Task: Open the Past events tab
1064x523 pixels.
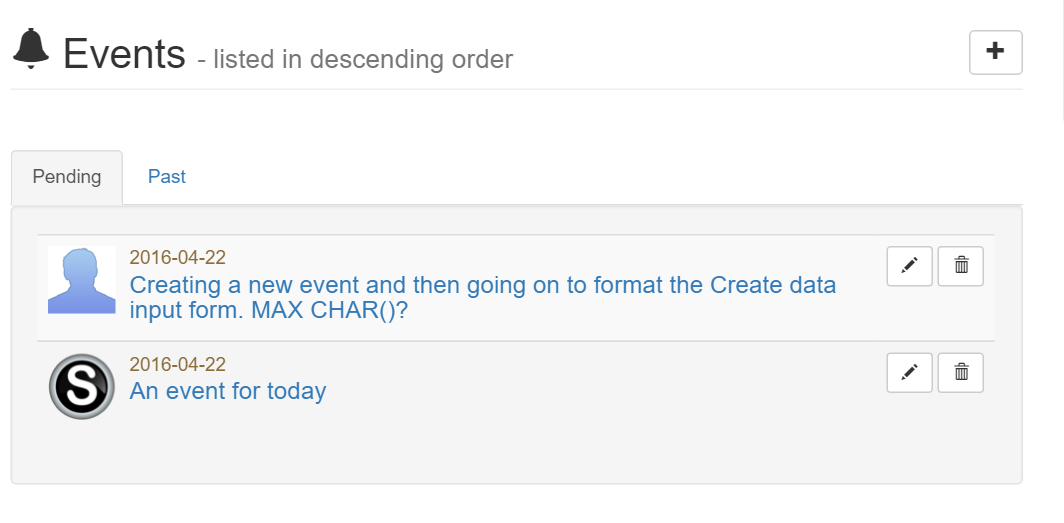Action: [x=167, y=177]
